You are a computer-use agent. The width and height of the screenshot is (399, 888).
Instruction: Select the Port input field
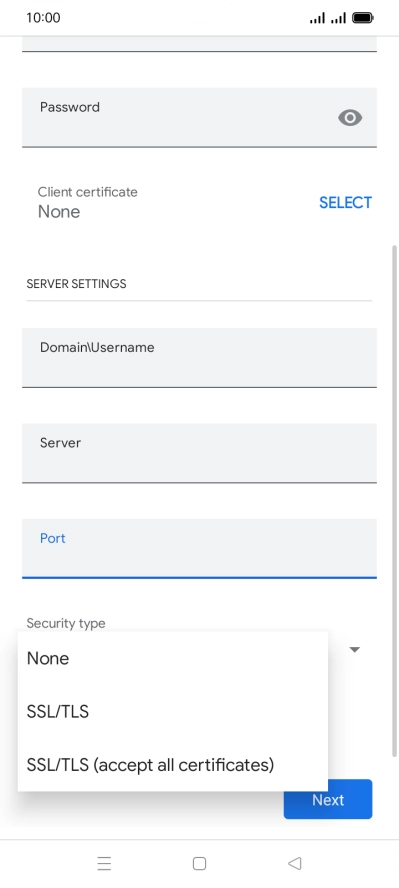pyautogui.click(x=199, y=548)
